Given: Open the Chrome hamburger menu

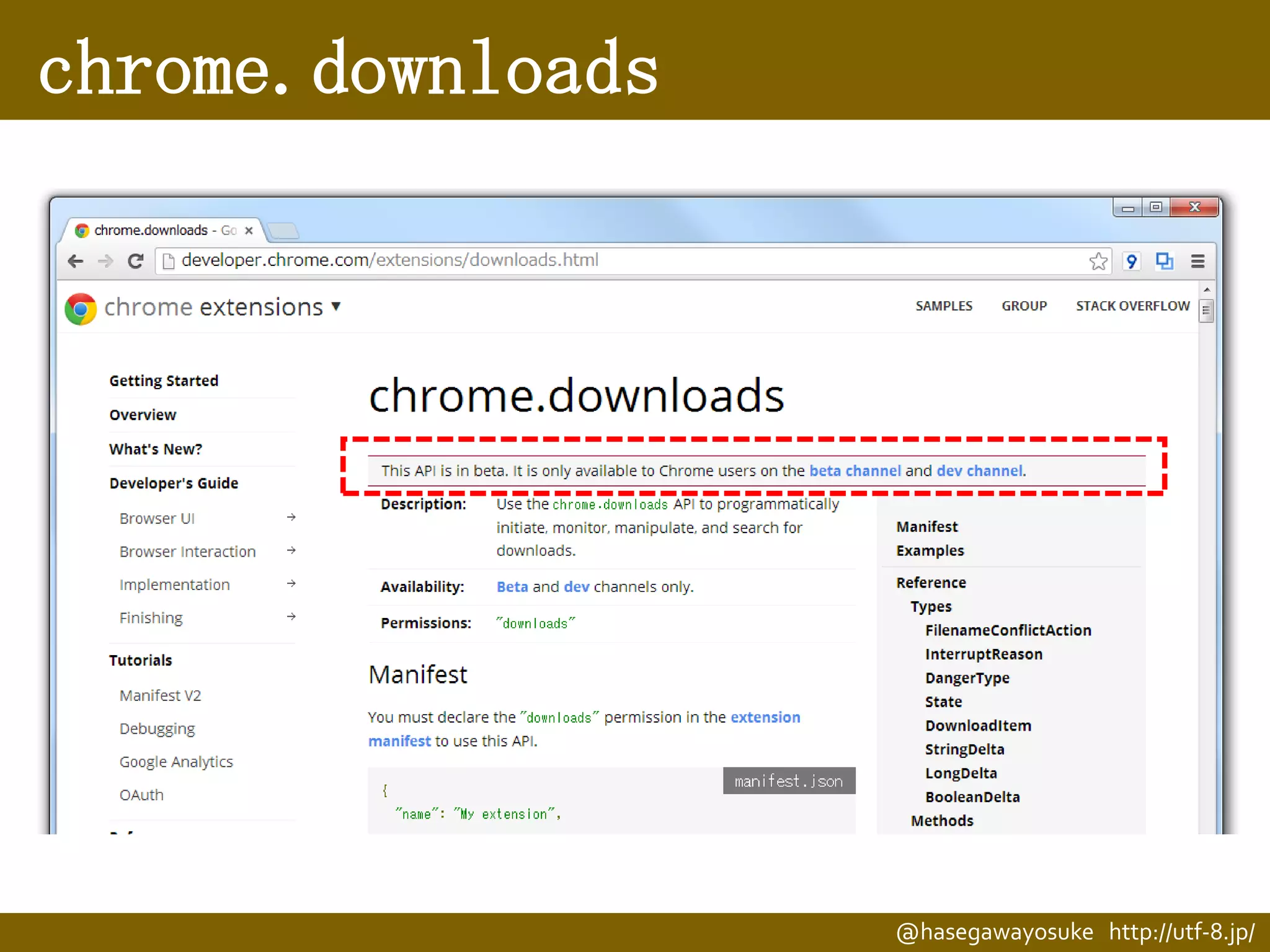Looking at the screenshot, I should (1197, 261).
